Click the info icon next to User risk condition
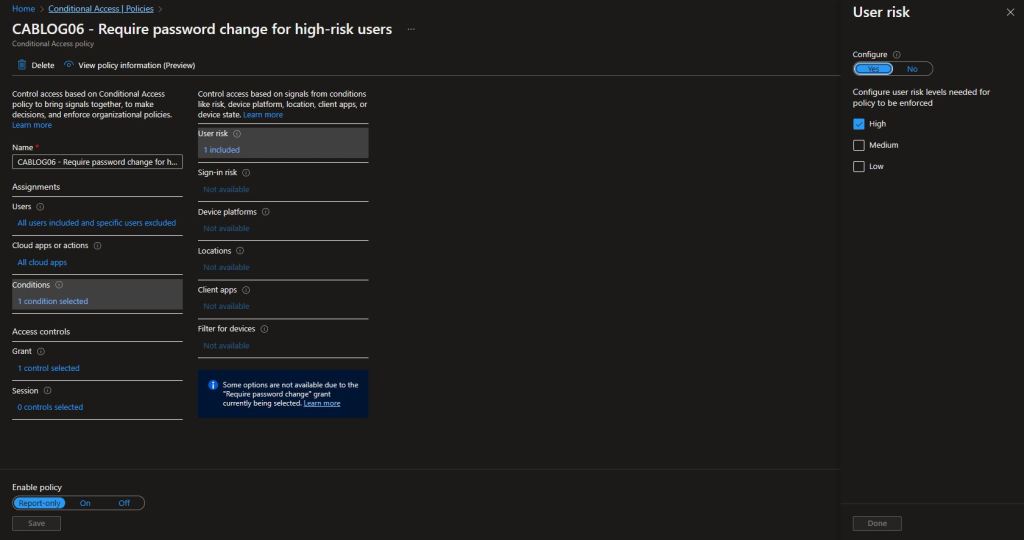The image size is (1024, 540). point(237,133)
